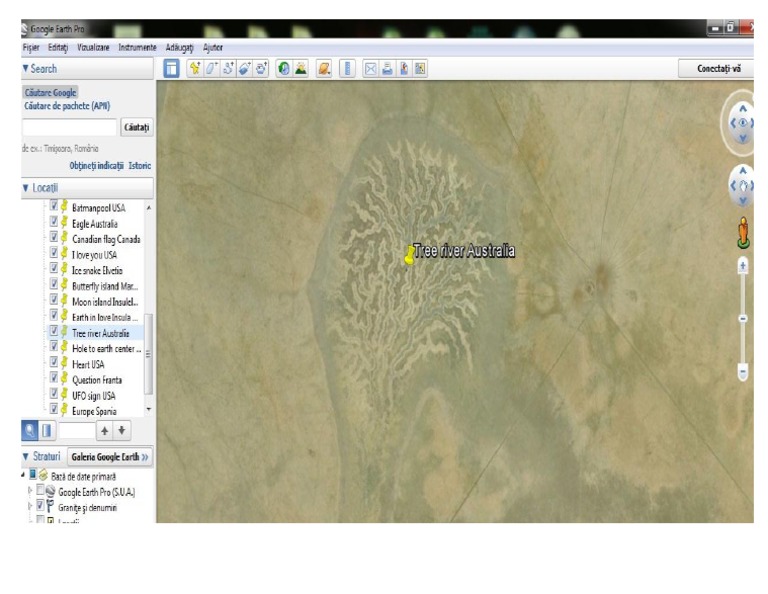
Task: Click the yellow Tree river Australia pushpin on map
Action: click(409, 256)
